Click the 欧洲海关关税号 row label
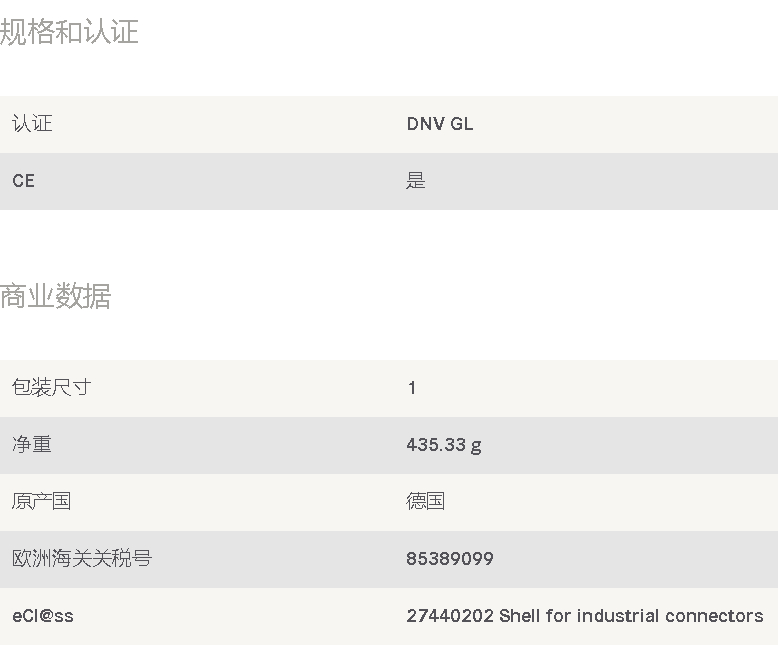The width and height of the screenshot is (778, 646). [81, 559]
